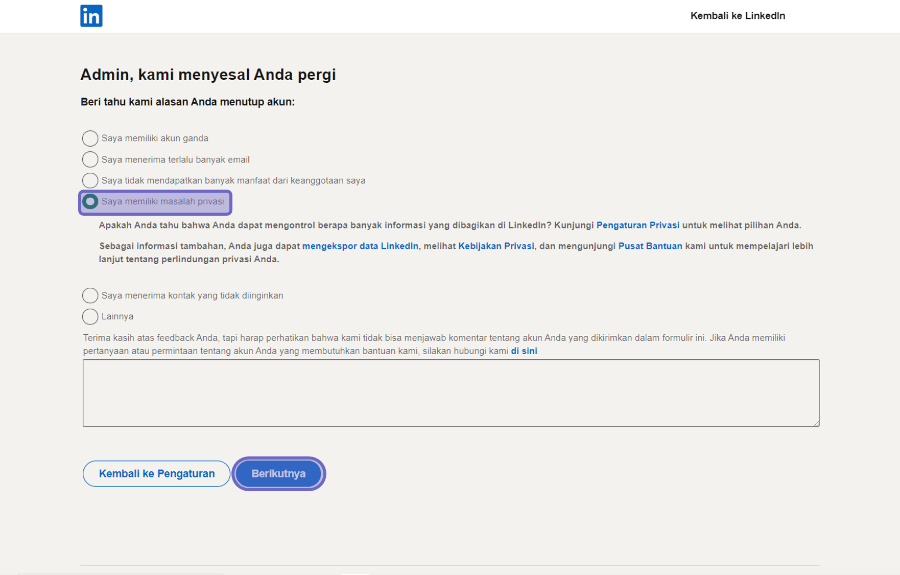Choose 'Saya menerima kontak yang tidak diinginkan'
Image resolution: width=900 pixels, height=575 pixels.
pos(90,296)
